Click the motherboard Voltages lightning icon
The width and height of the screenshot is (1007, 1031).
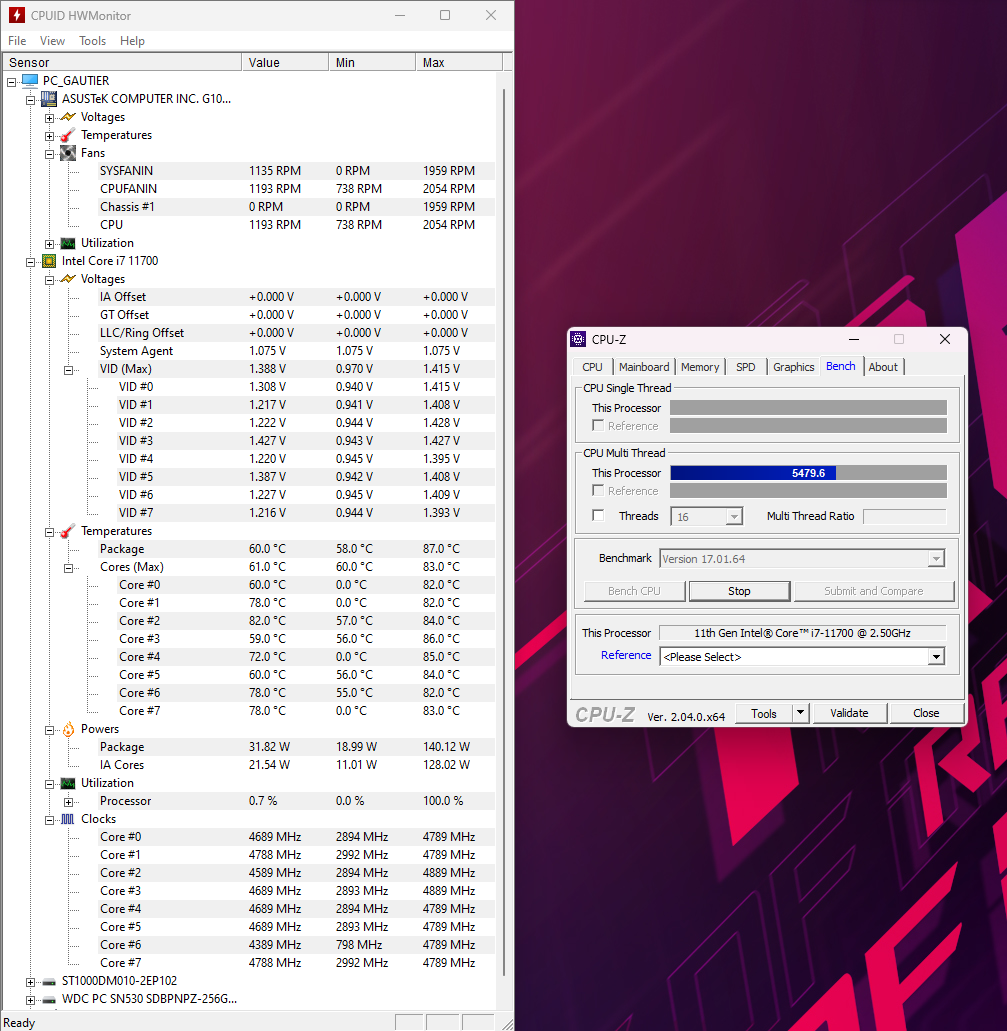68,116
